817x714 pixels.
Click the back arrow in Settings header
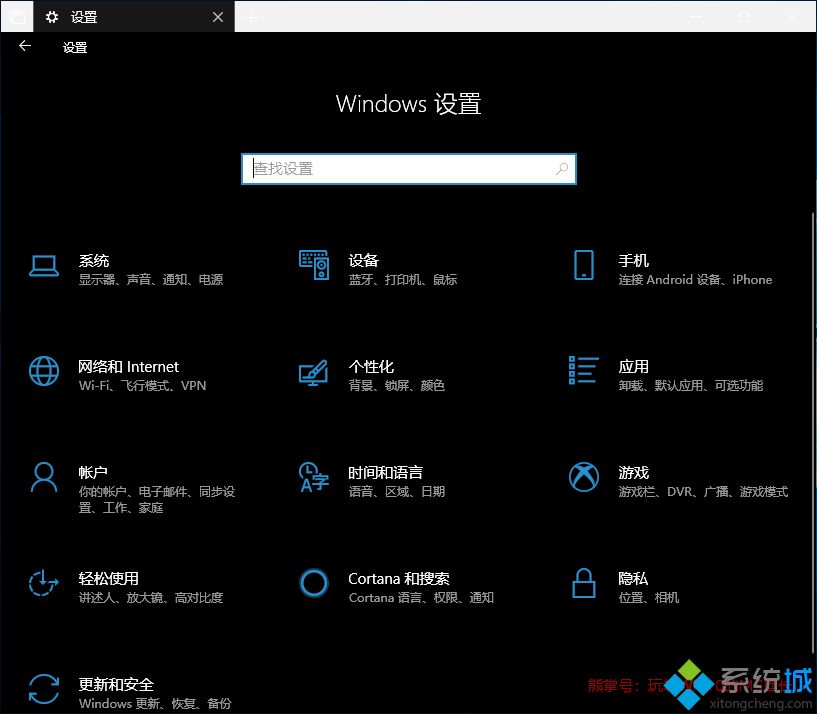[24, 46]
